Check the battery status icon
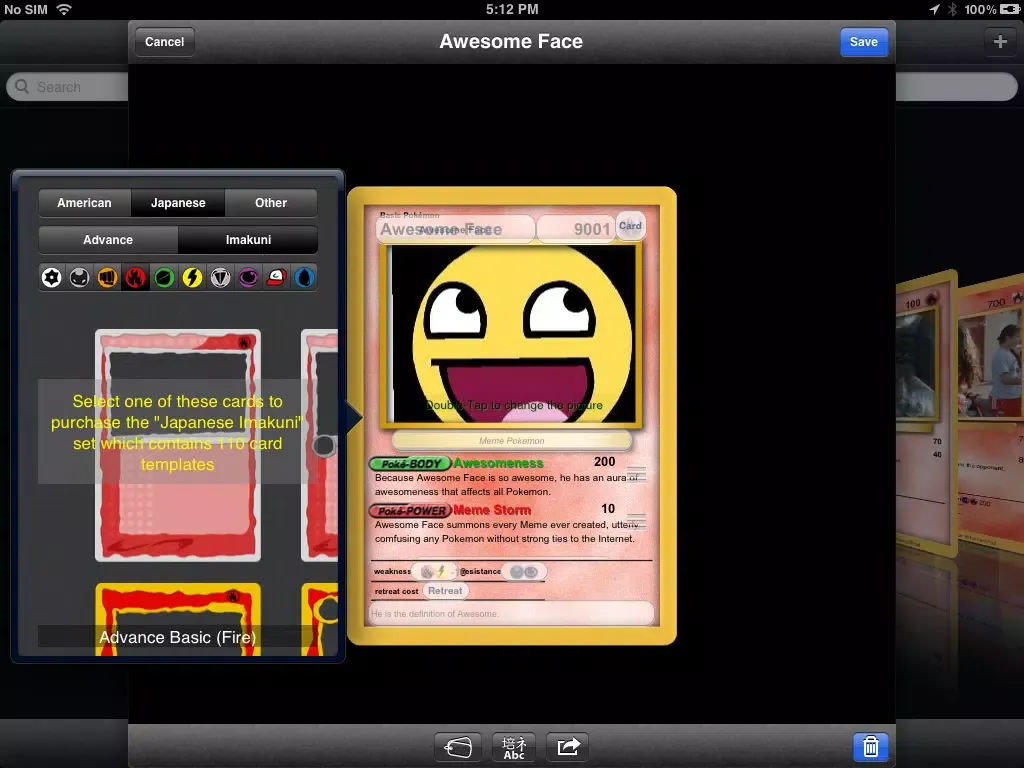The image size is (1024, 768). pyautogui.click(x=1010, y=9)
